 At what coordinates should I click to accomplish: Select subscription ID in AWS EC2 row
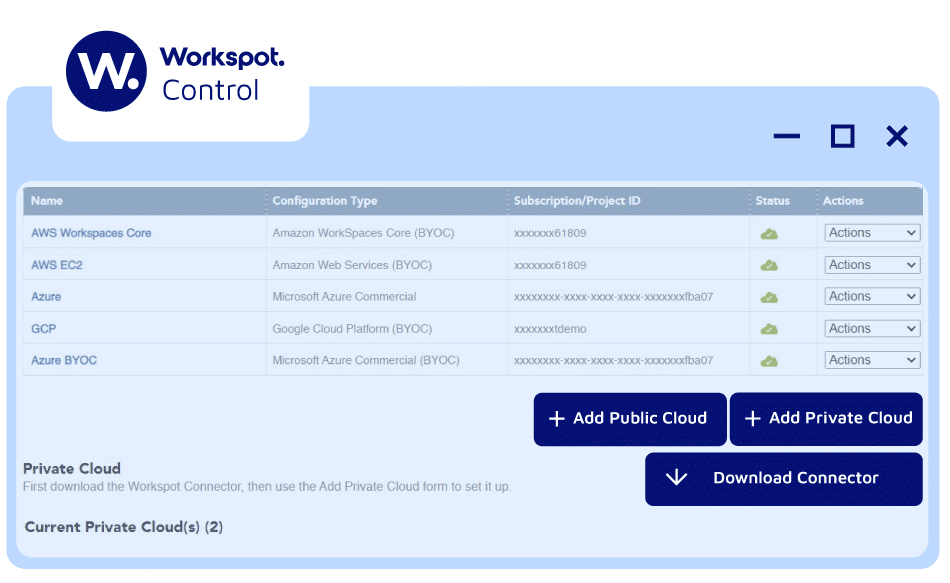550,265
